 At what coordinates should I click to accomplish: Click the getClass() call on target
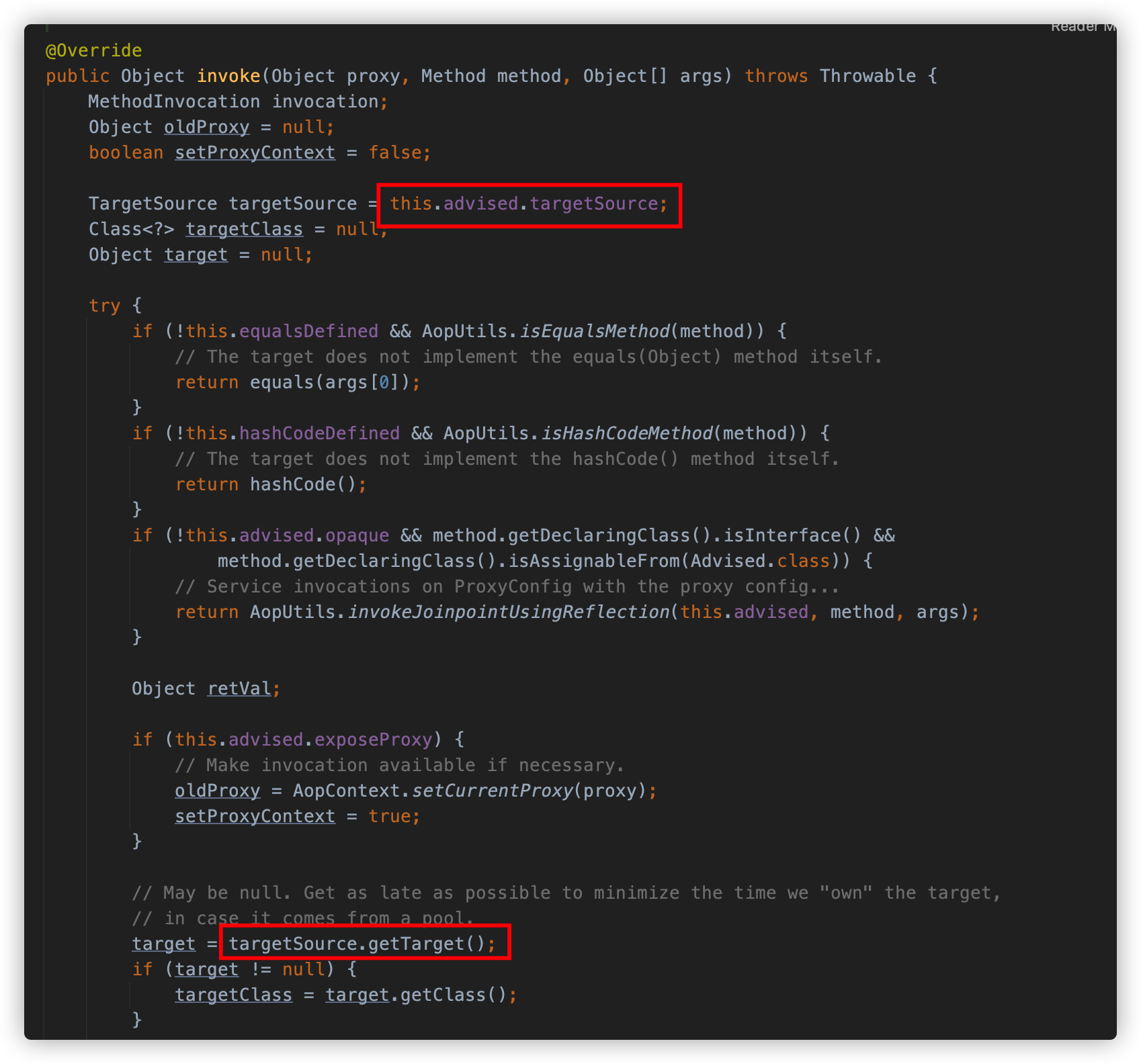click(453, 995)
